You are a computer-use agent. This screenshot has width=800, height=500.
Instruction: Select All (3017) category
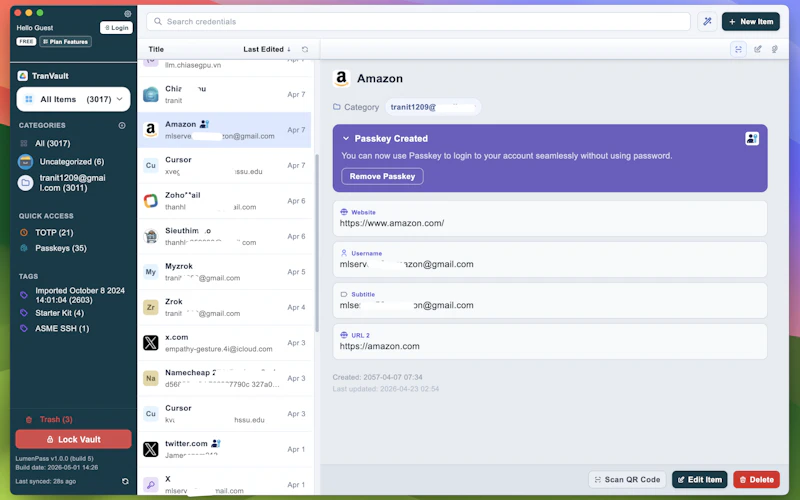[52, 143]
